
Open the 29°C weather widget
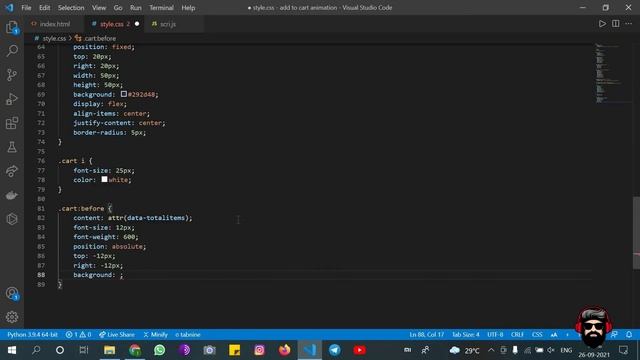(x=464, y=350)
